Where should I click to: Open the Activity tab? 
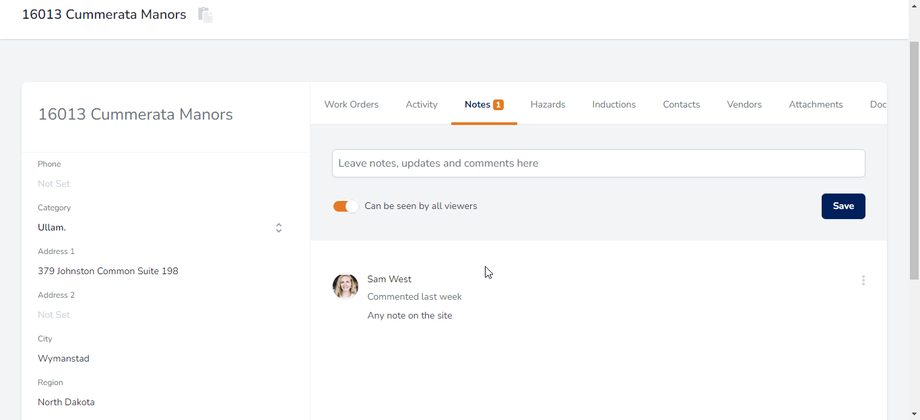pos(421,104)
